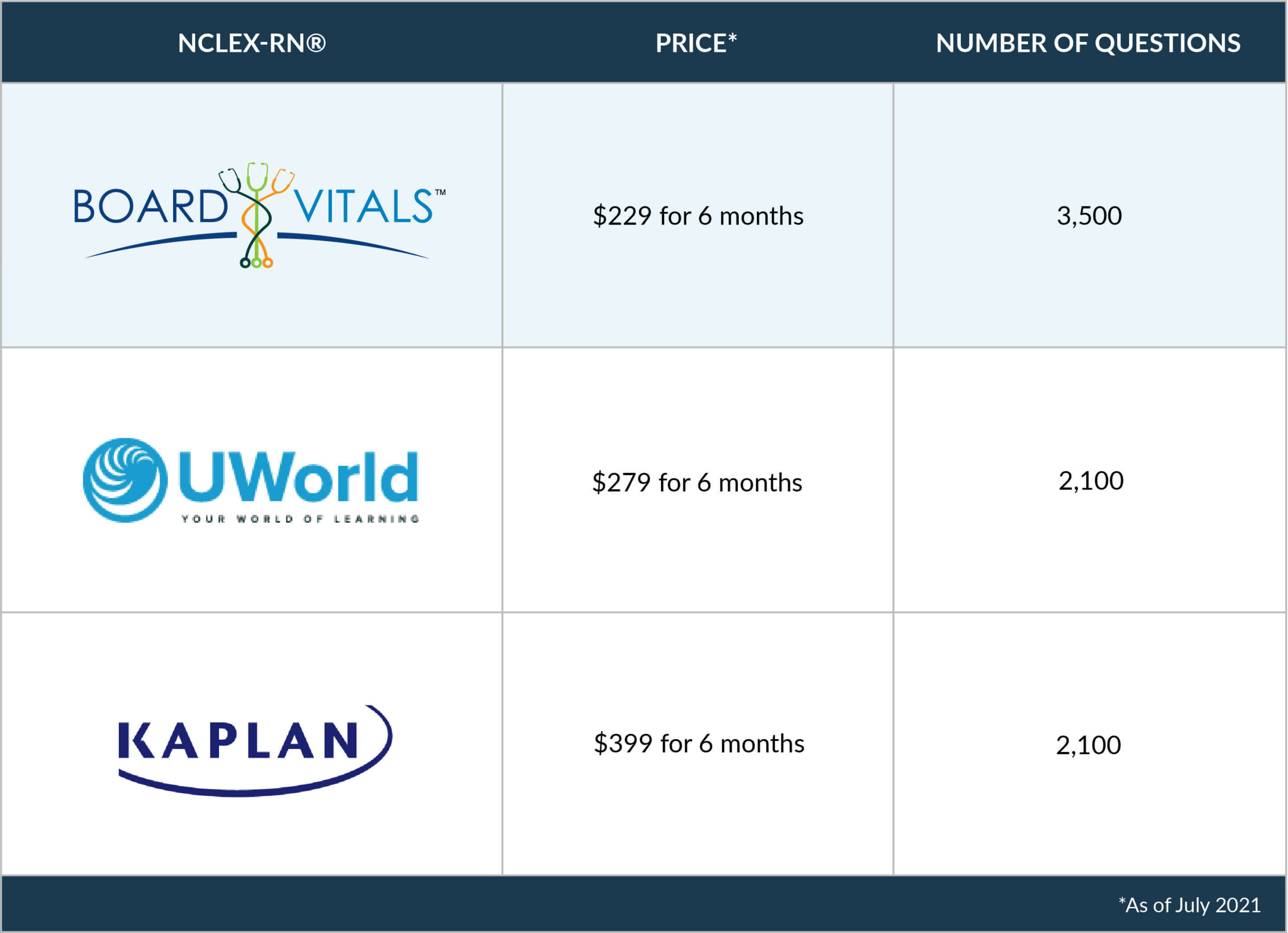Click the 'Your World of Learning' tagline
This screenshot has width=1288, height=933.
(x=300, y=519)
